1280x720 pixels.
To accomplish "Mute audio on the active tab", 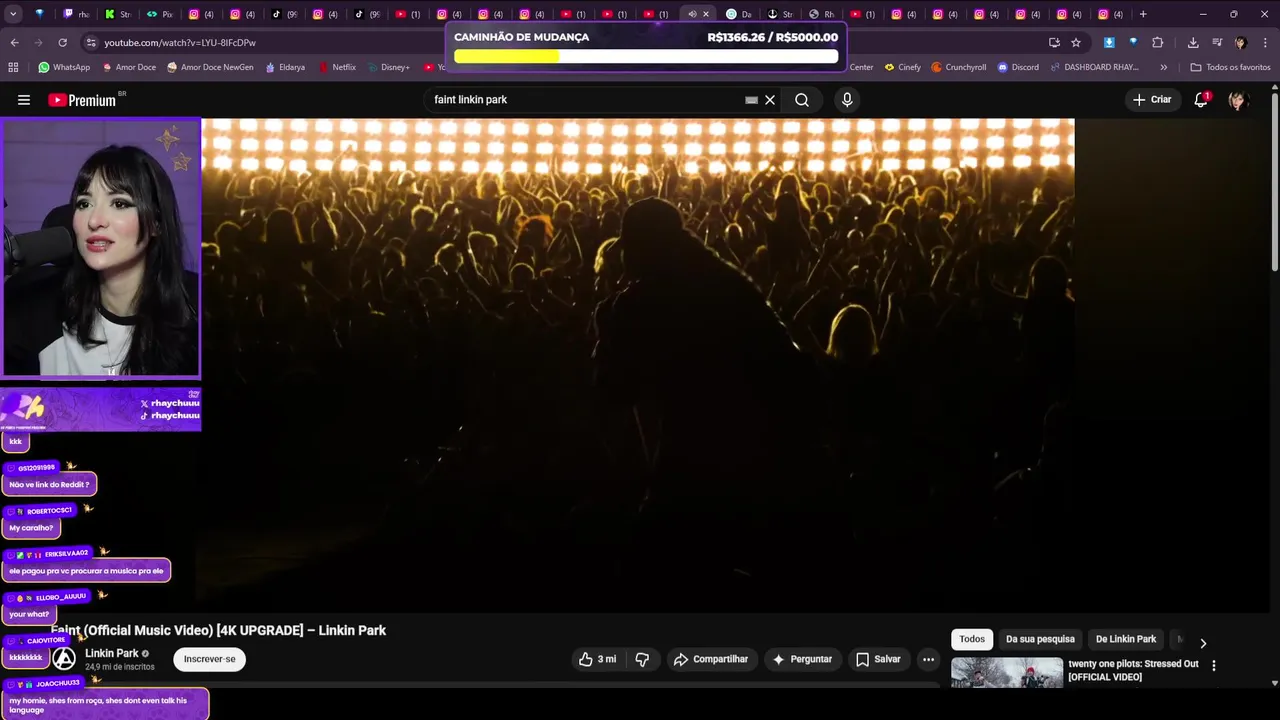I will point(692,14).
